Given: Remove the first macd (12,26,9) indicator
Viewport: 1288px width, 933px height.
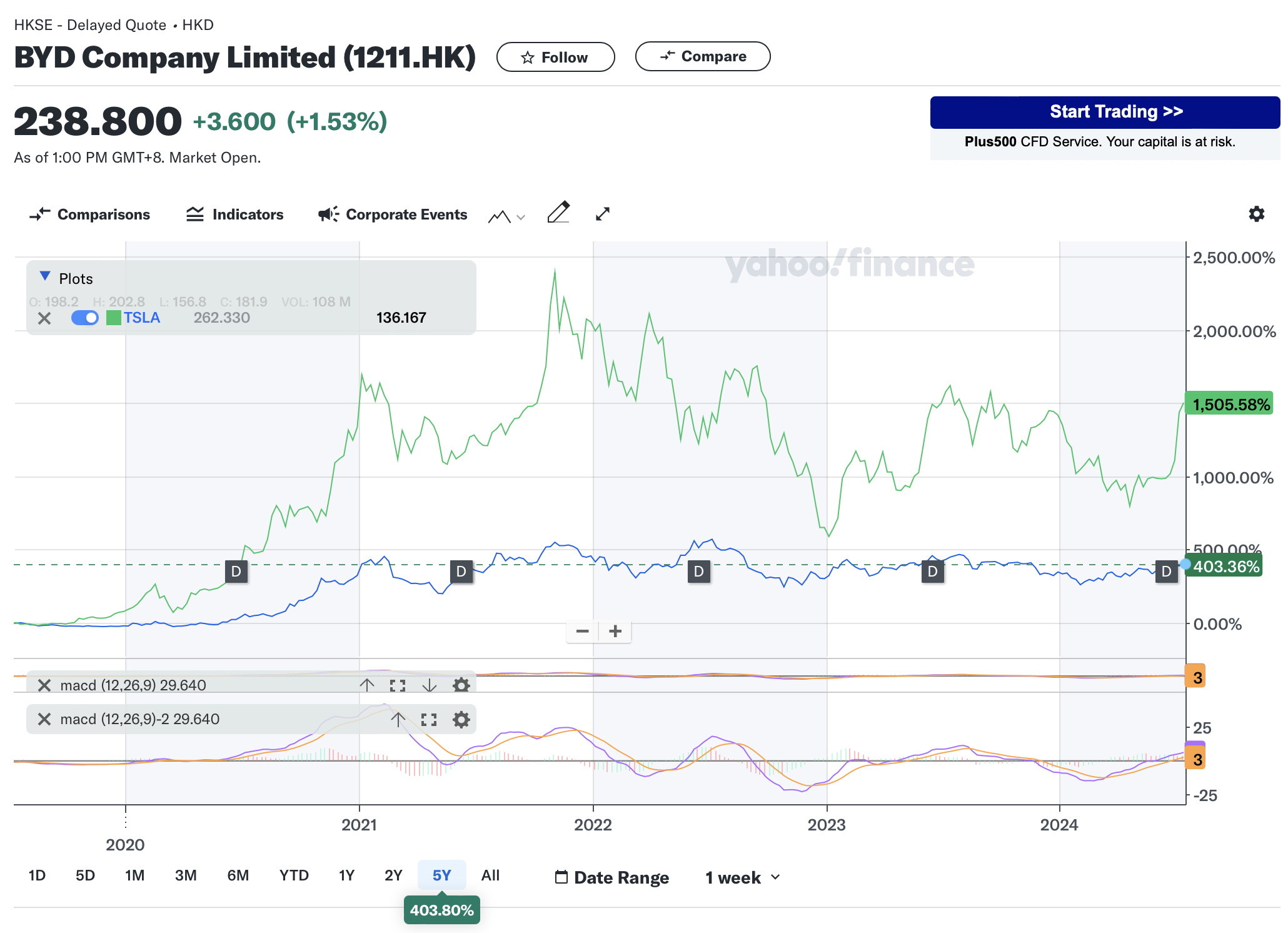Looking at the screenshot, I should 44,685.
